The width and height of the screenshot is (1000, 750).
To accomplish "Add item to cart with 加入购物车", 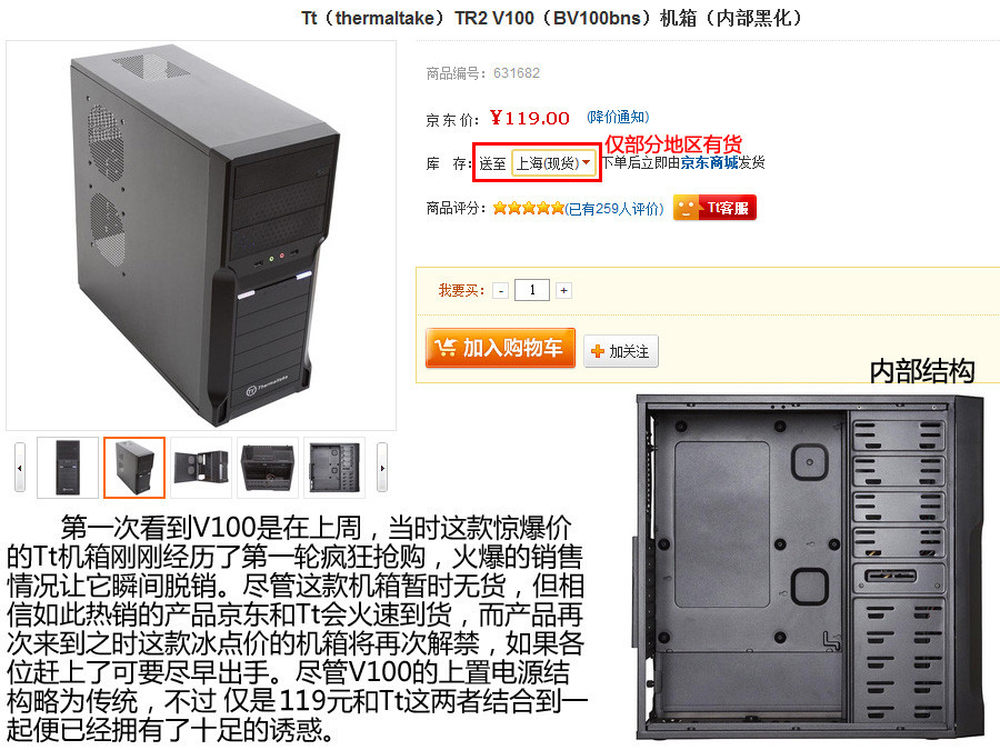I will pos(500,348).
